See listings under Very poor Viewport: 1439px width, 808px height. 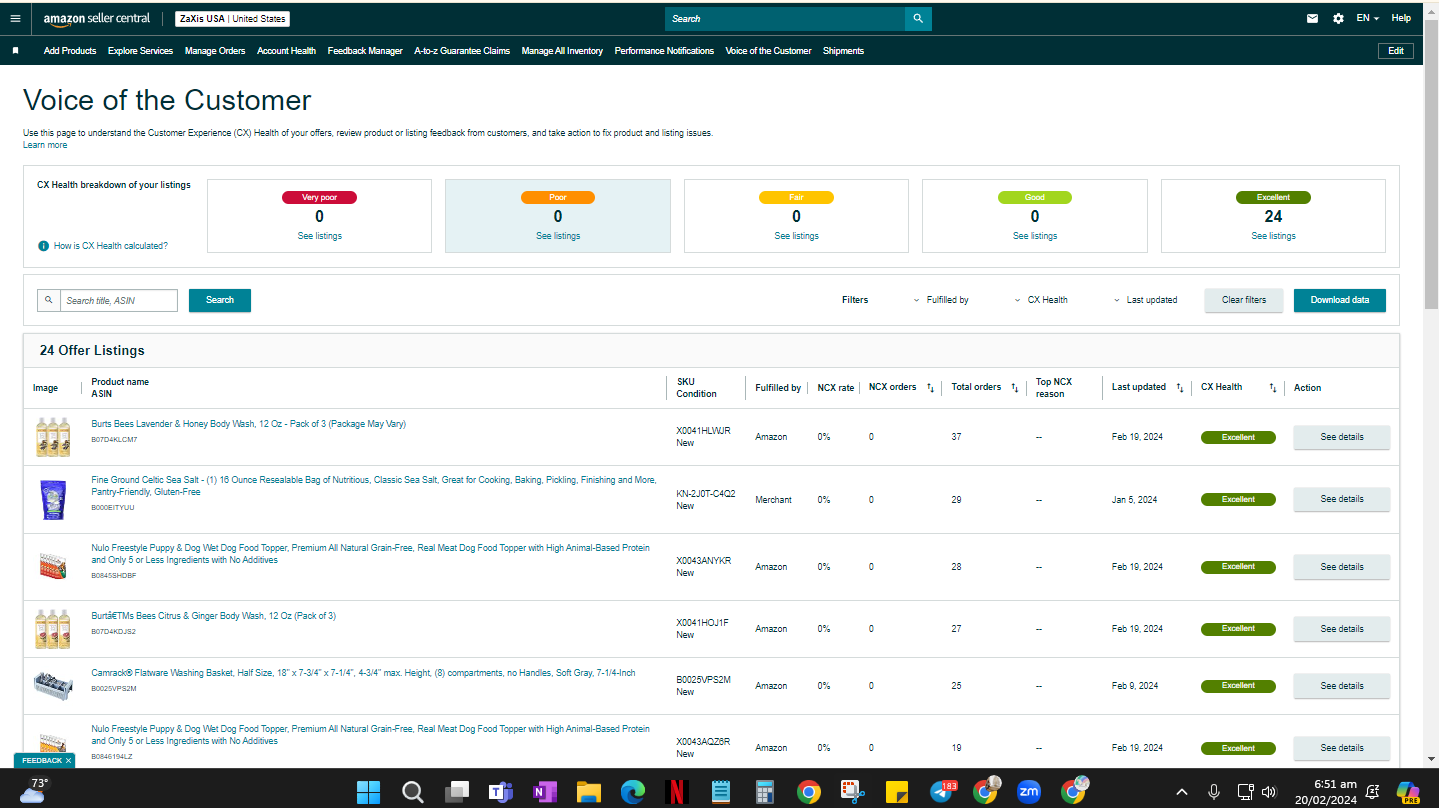[320, 236]
